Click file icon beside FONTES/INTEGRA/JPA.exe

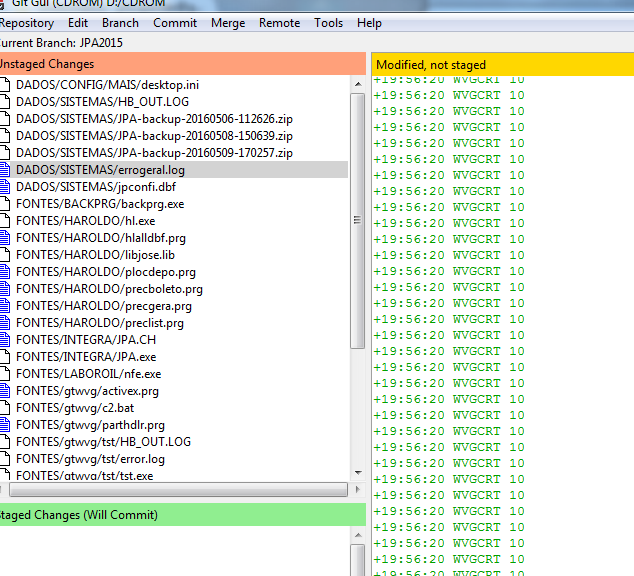(x=4, y=357)
